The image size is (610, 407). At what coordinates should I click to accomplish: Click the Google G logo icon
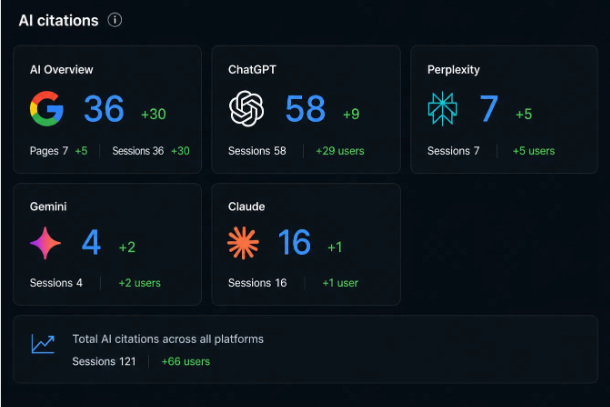[47, 109]
